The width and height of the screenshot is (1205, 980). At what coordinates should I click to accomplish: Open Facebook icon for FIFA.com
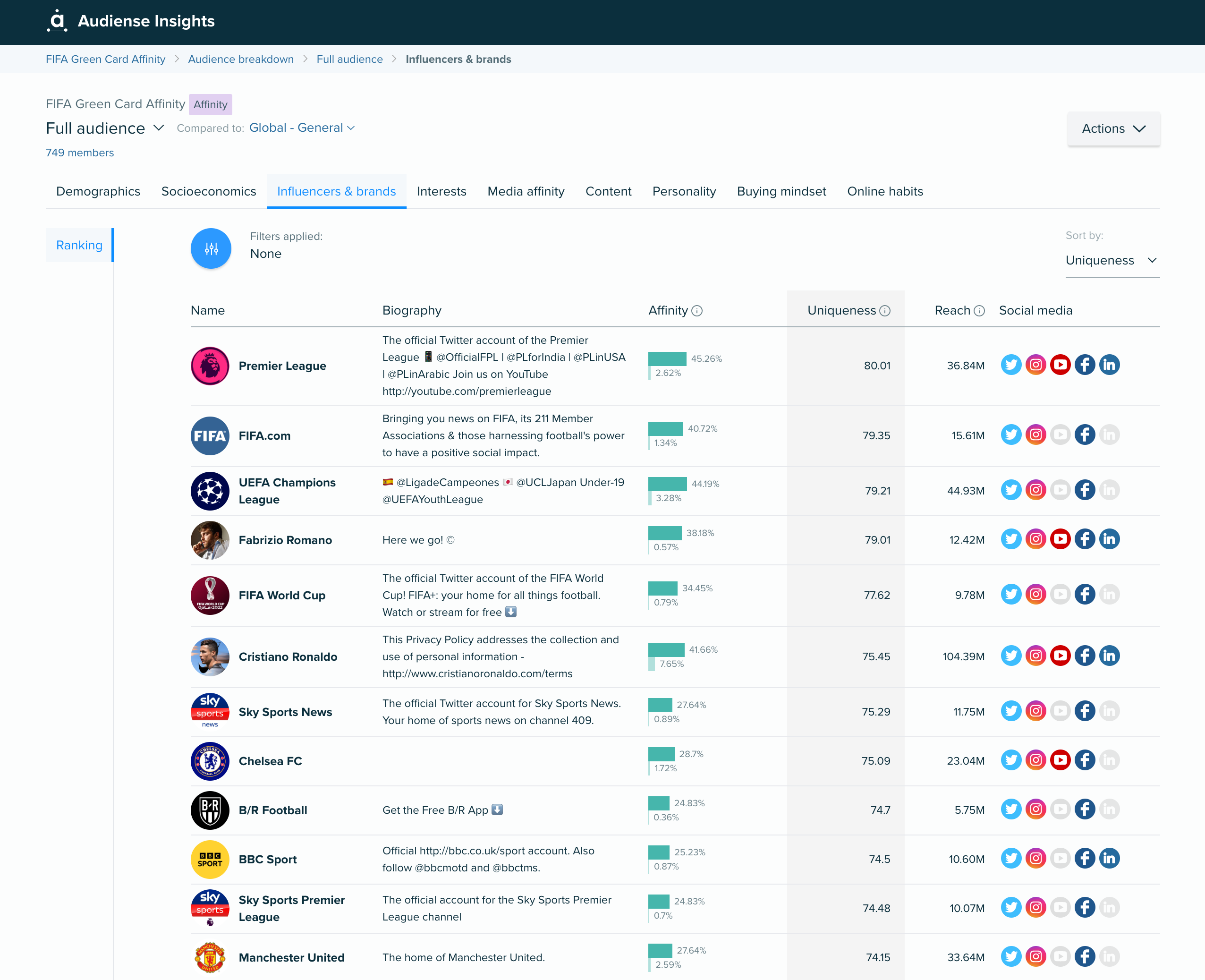coord(1085,435)
